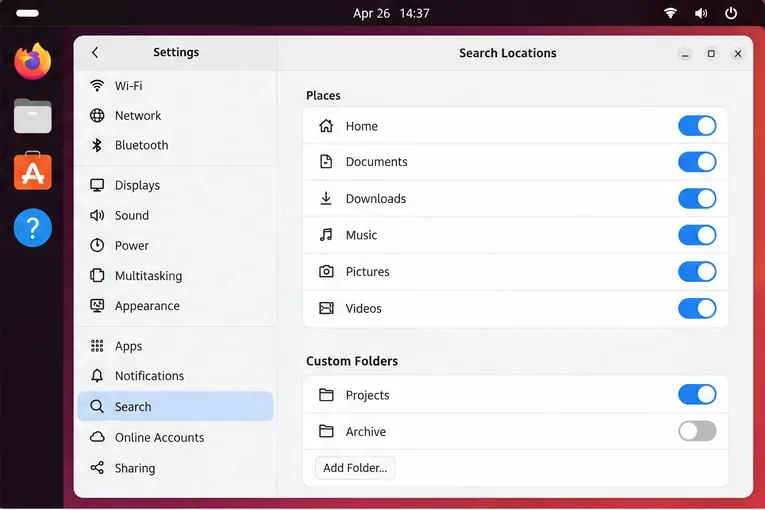Click the Network globe icon
The width and height of the screenshot is (765, 510).
pyautogui.click(x=97, y=116)
